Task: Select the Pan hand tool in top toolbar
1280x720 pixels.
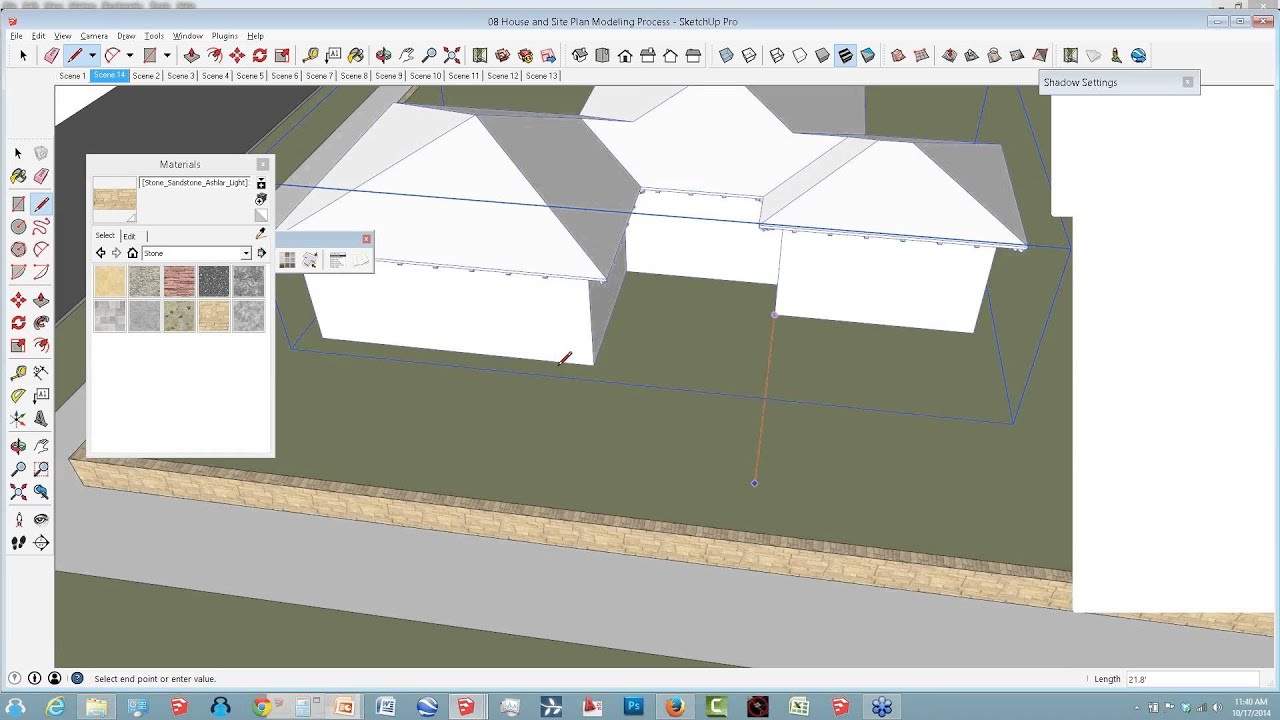Action: point(407,56)
